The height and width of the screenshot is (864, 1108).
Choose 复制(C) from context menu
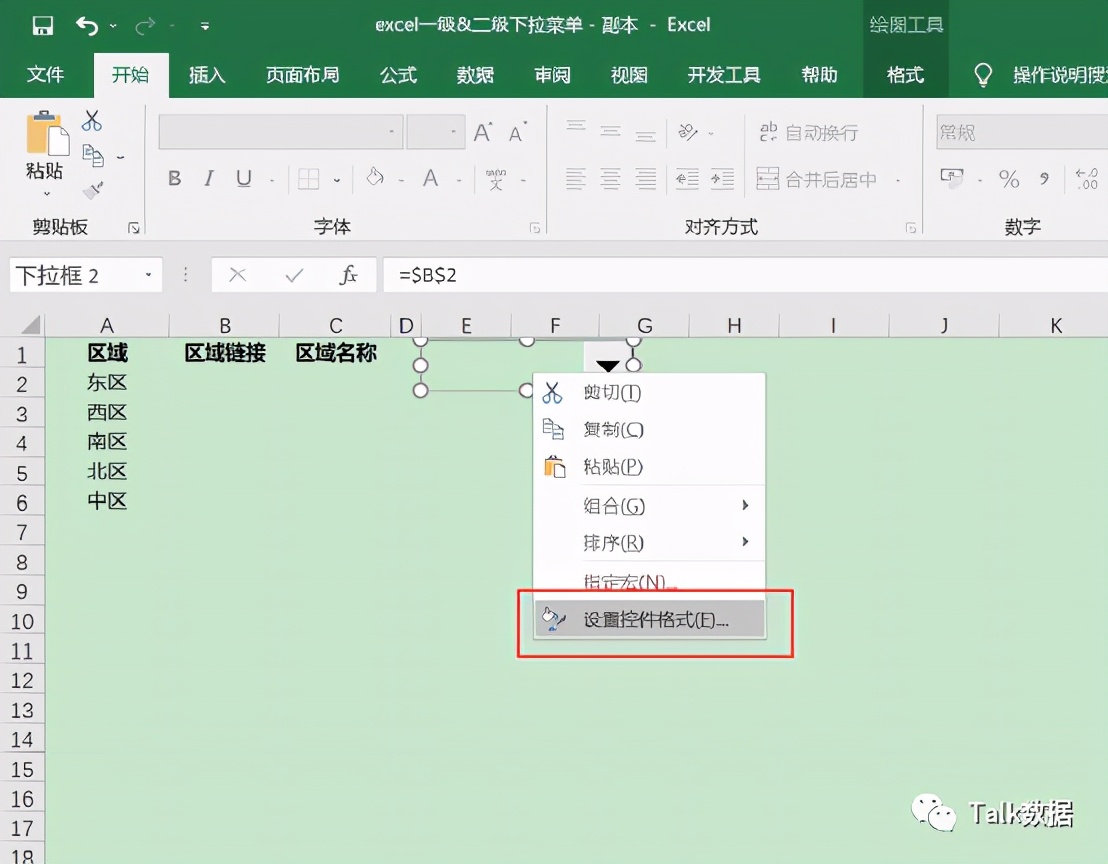coord(649,430)
